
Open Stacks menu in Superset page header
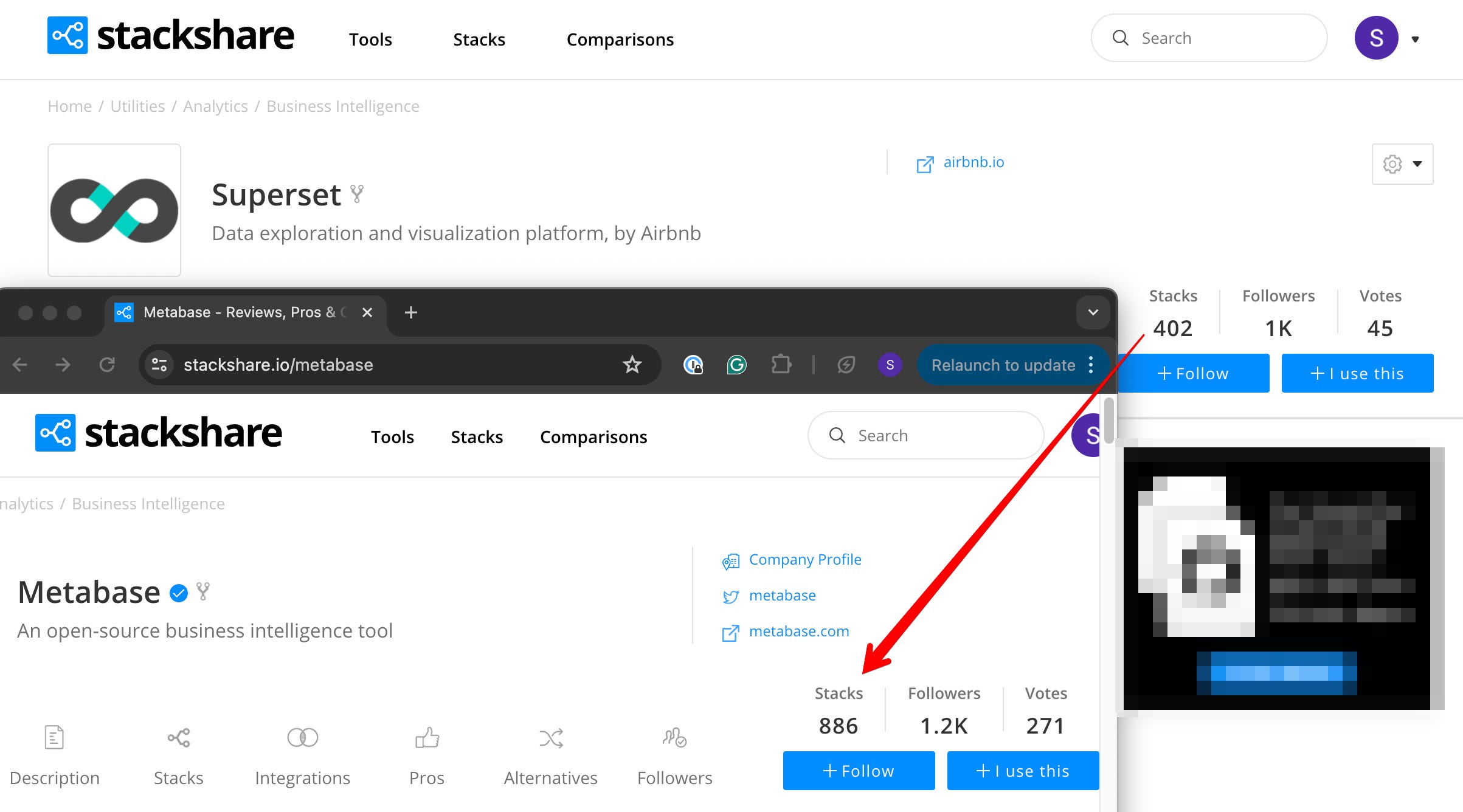pos(479,40)
